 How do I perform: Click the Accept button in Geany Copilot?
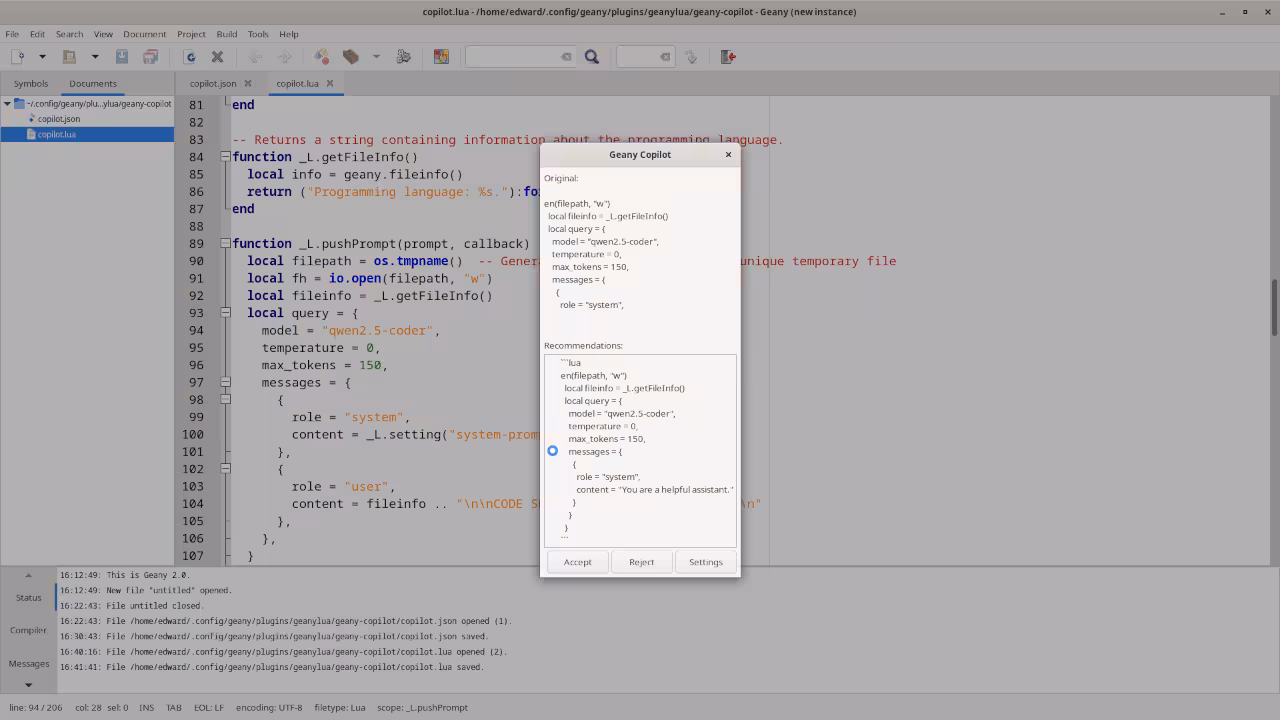(x=577, y=562)
